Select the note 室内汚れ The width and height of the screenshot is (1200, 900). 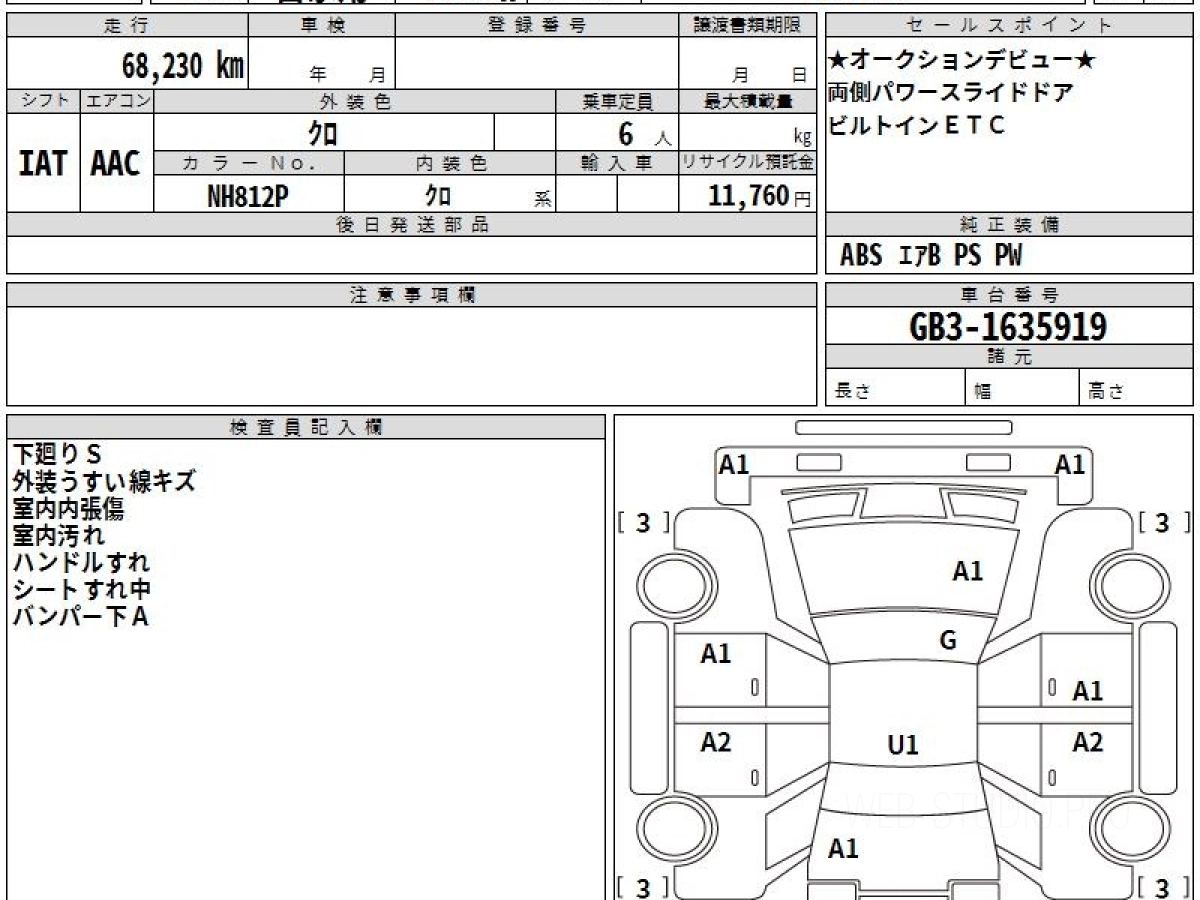click(x=58, y=535)
